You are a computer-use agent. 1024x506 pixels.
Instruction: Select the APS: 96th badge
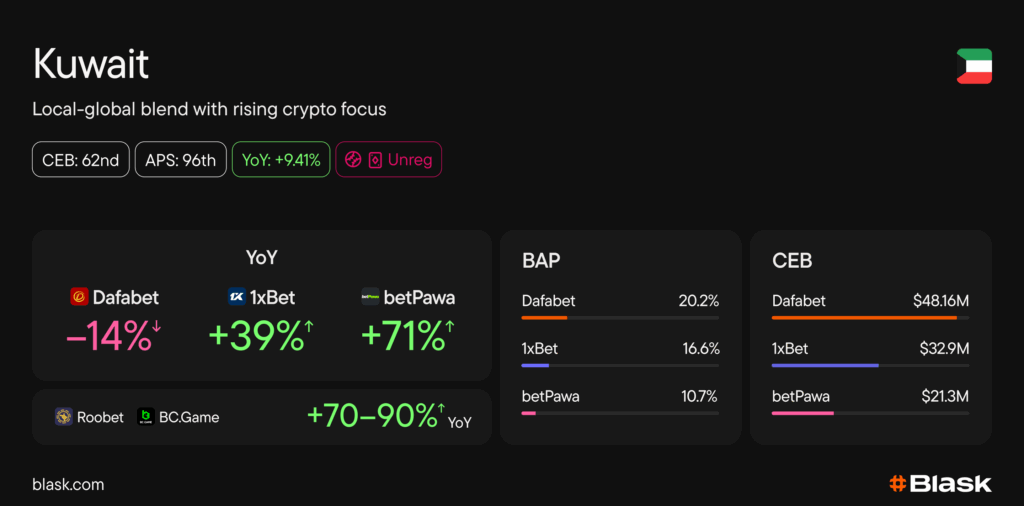click(180, 160)
